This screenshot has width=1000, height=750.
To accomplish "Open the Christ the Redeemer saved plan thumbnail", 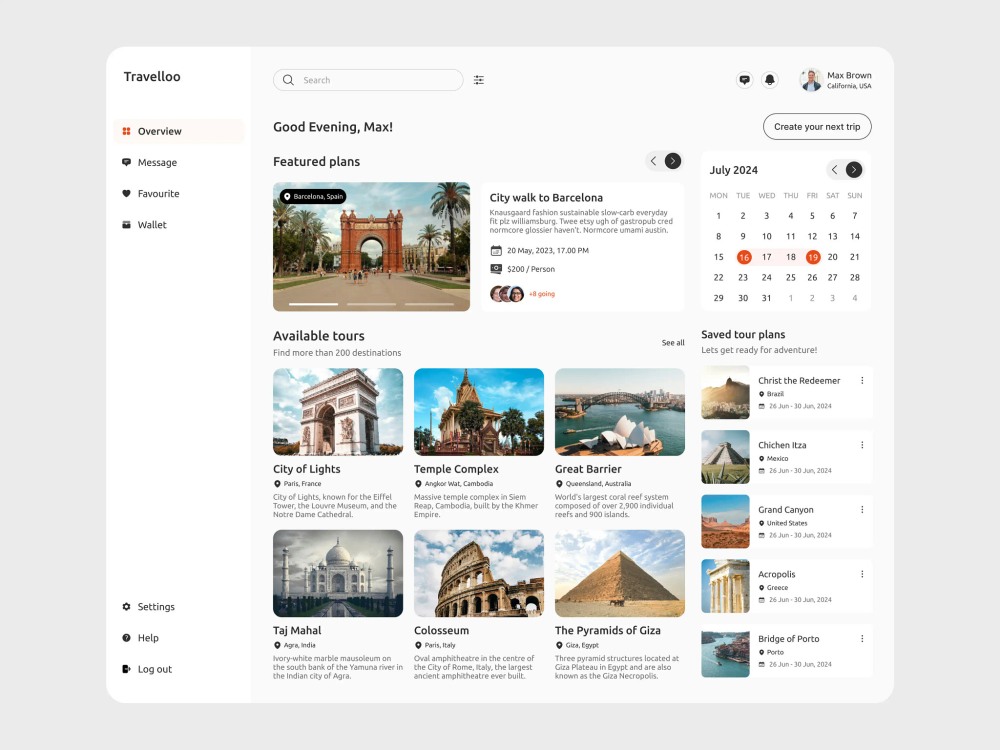I will [x=725, y=392].
